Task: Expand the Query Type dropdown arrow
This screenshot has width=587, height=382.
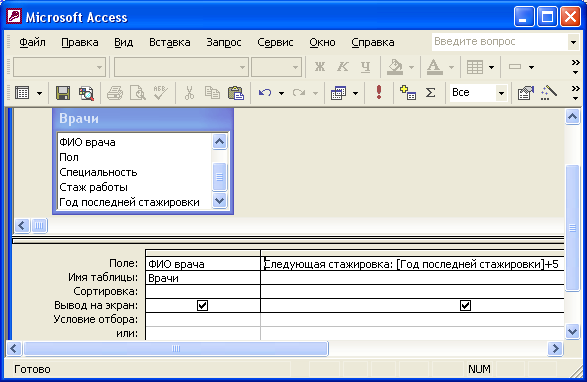Action: pyautogui.click(x=355, y=93)
